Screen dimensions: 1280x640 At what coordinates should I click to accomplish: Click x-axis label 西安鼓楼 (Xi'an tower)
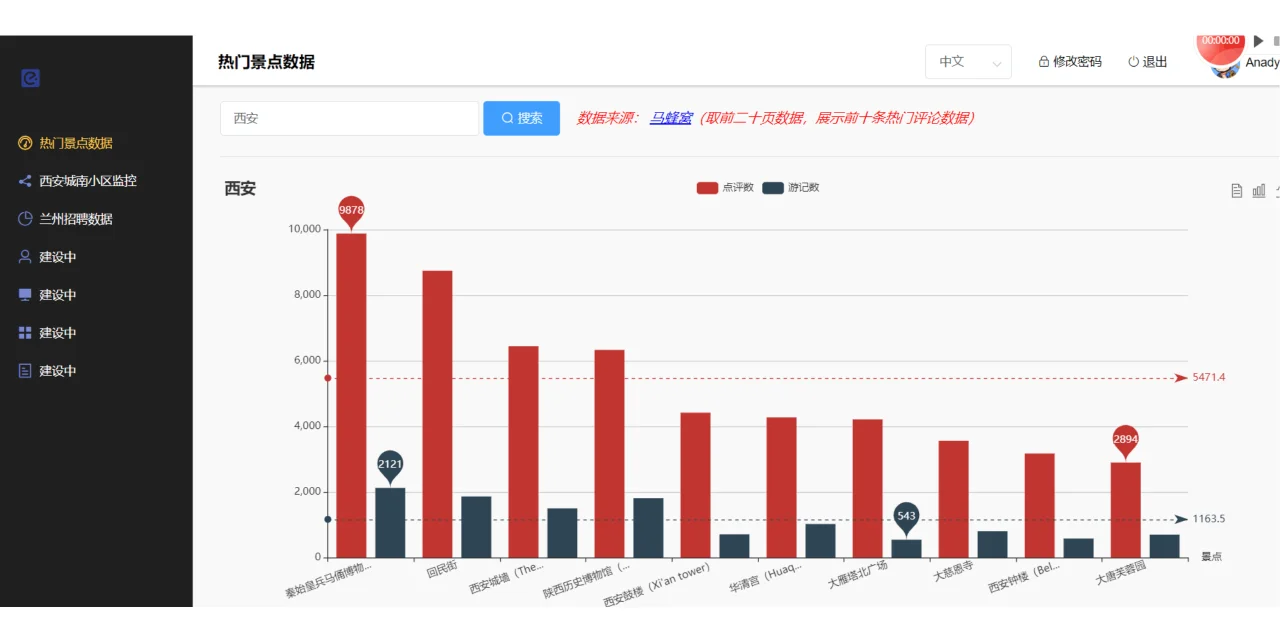click(656, 585)
